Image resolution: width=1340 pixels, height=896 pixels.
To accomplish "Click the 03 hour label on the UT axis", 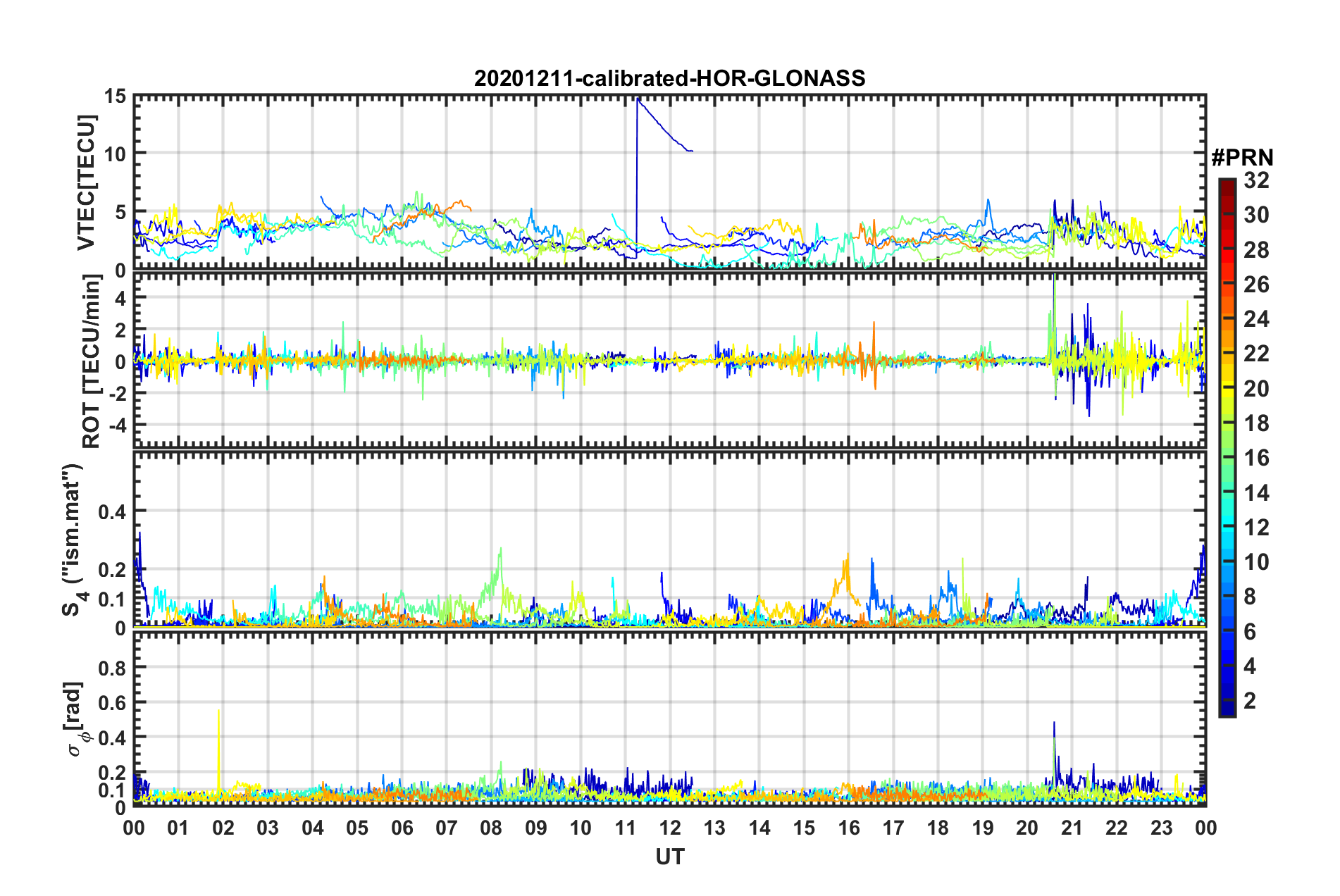I will pos(268,828).
